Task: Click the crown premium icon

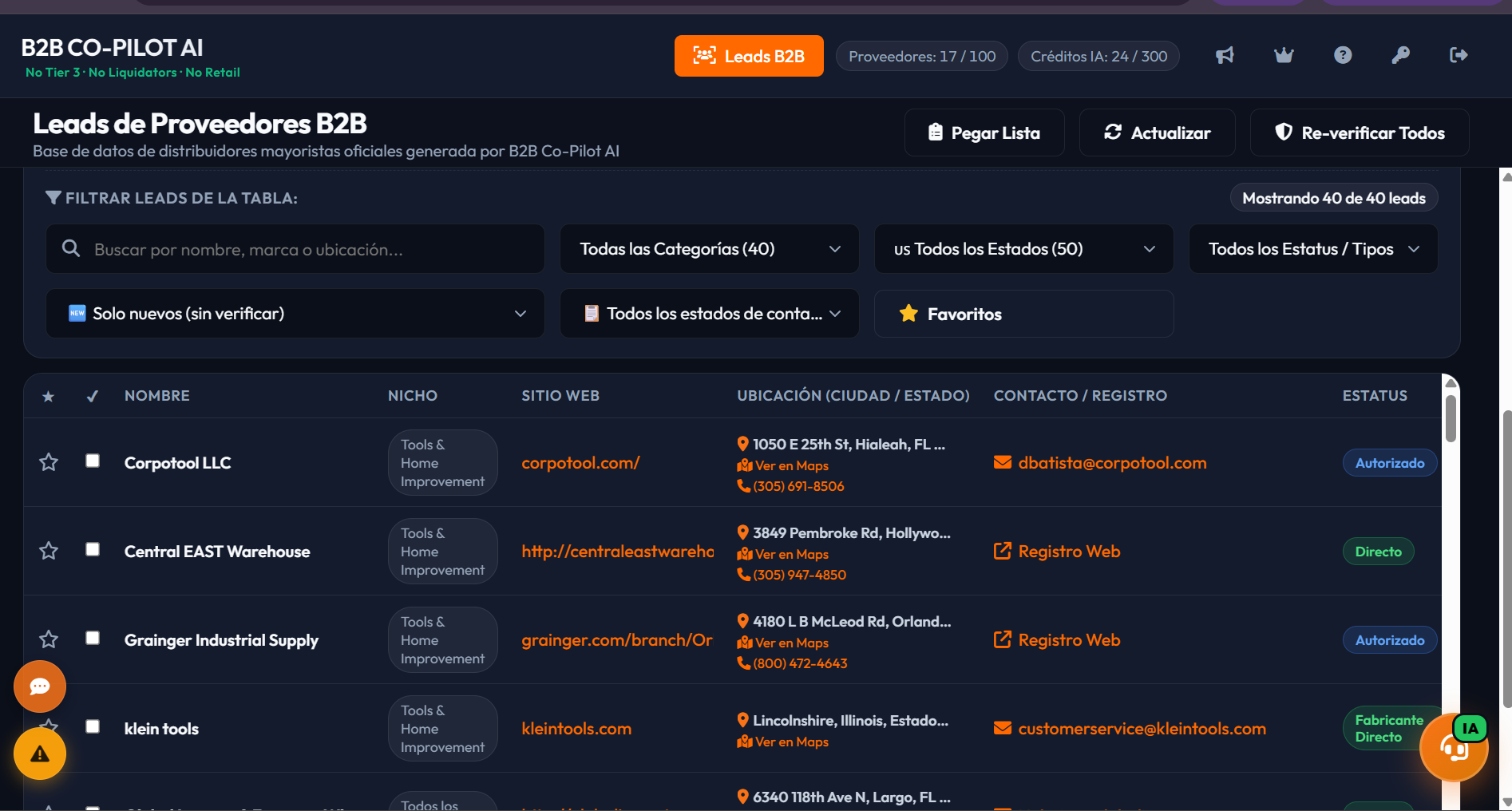Action: coord(1284,55)
